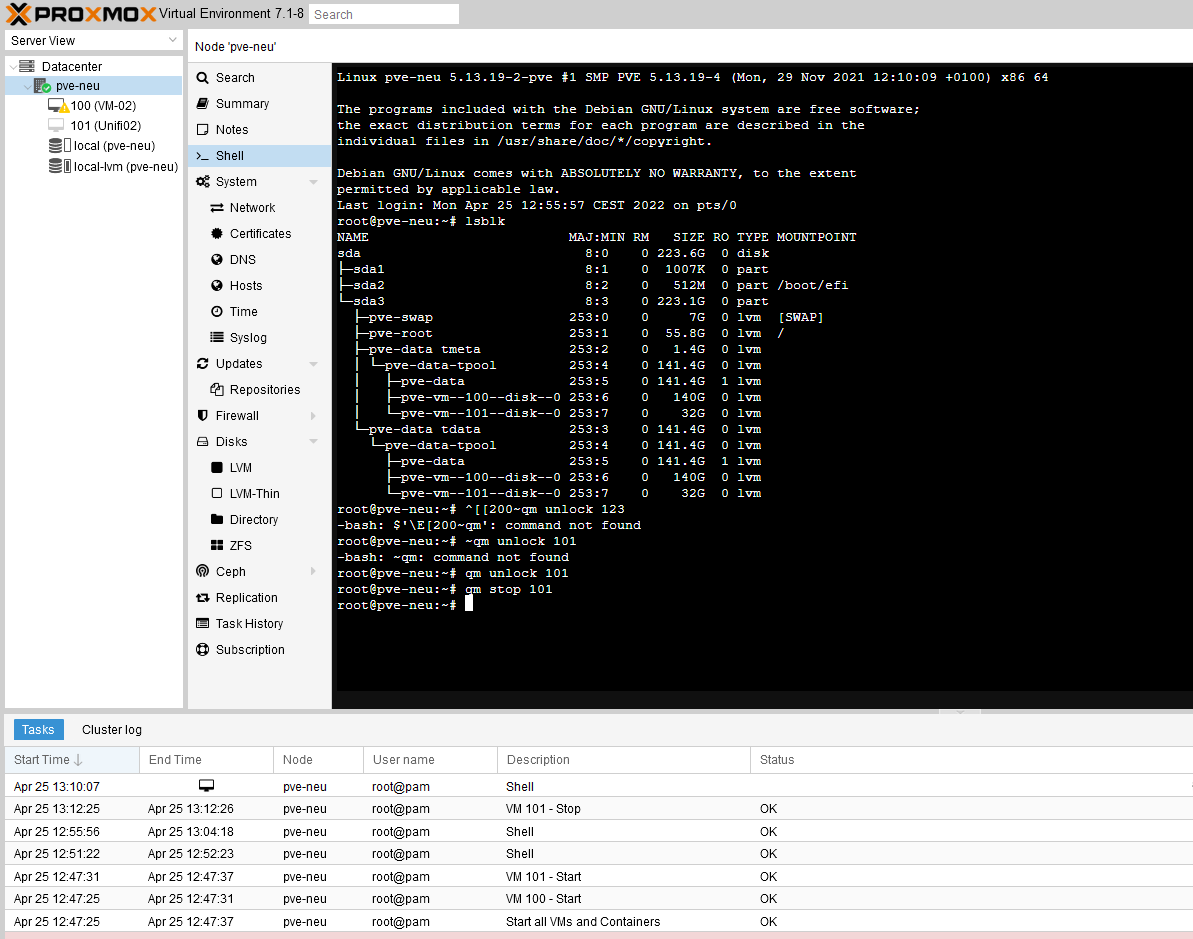Collapse the Datacenter tree node

[x=12, y=67]
